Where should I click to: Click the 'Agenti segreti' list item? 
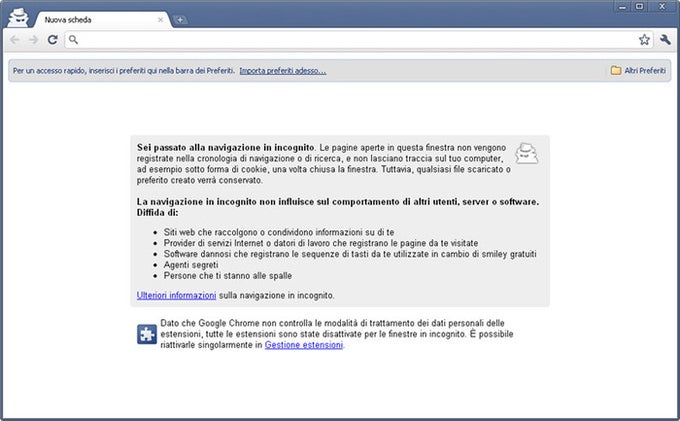tap(191, 265)
